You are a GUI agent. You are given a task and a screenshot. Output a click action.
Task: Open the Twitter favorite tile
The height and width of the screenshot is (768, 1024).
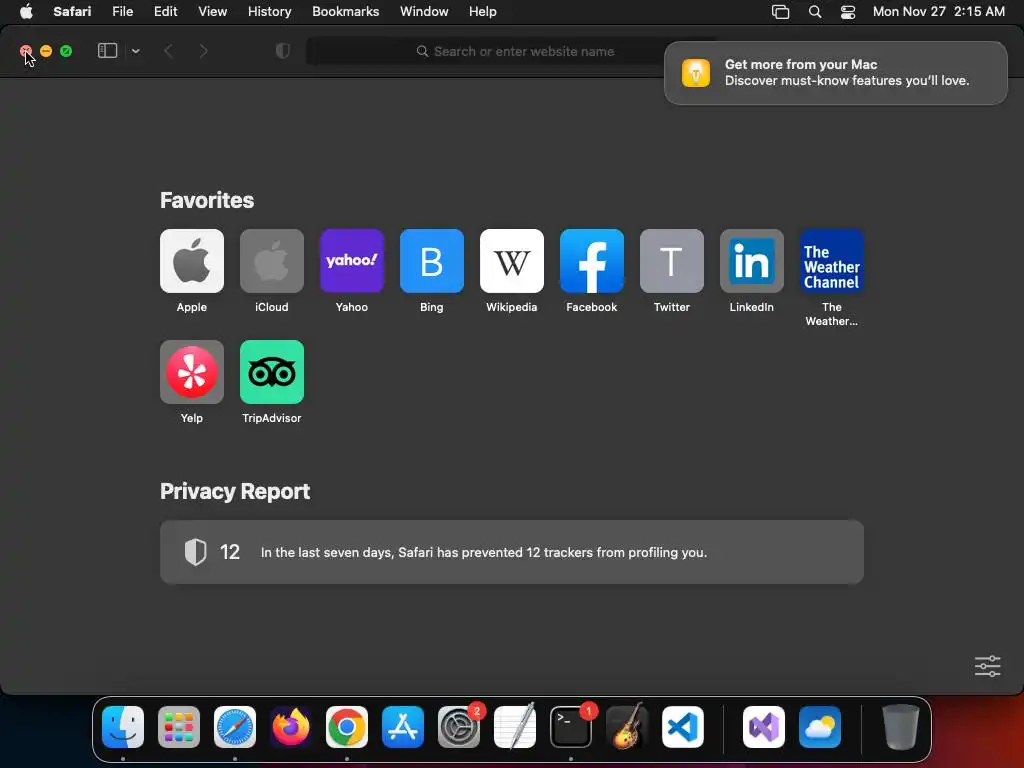pos(671,261)
